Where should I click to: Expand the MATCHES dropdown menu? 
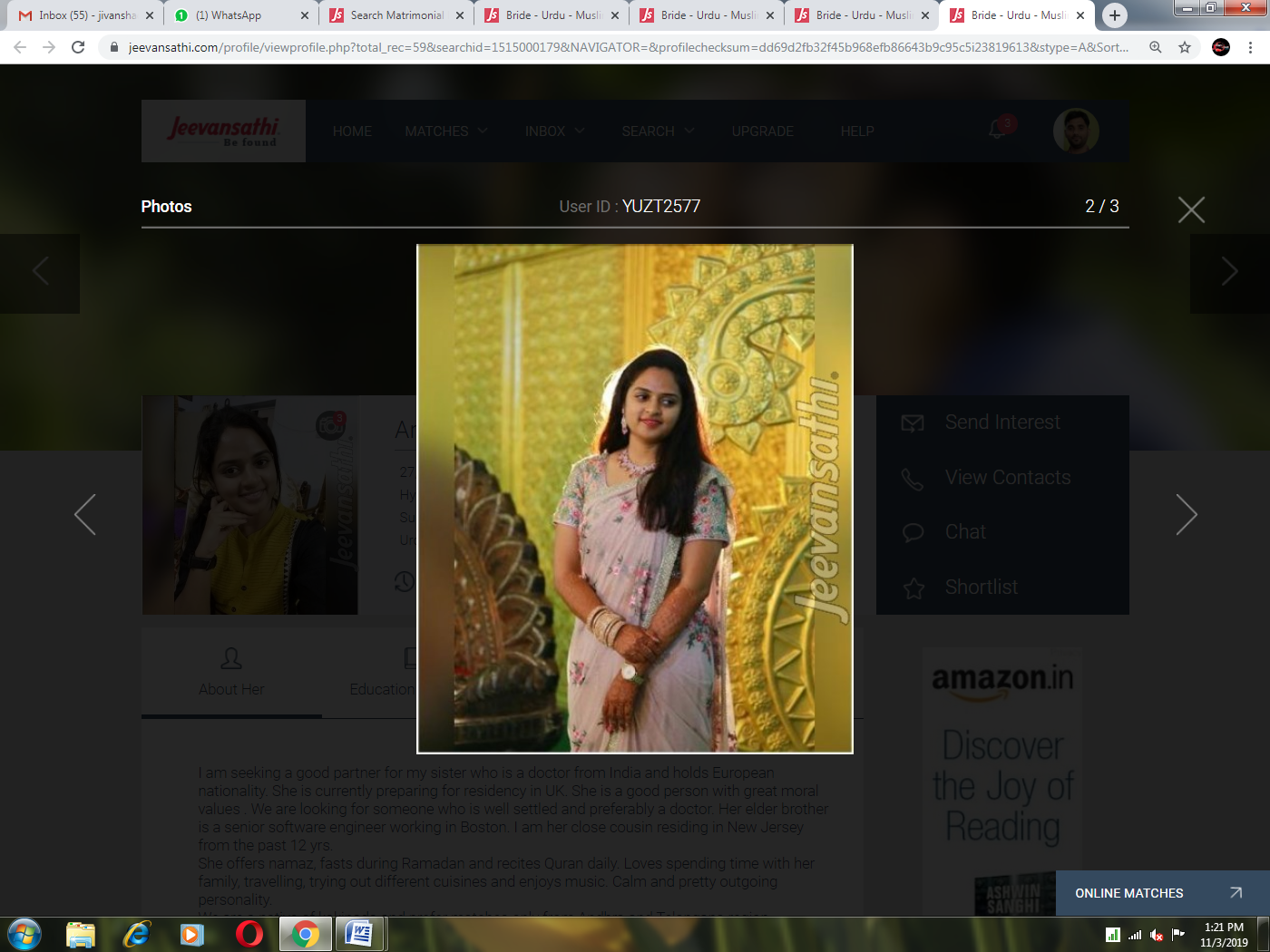click(x=445, y=131)
